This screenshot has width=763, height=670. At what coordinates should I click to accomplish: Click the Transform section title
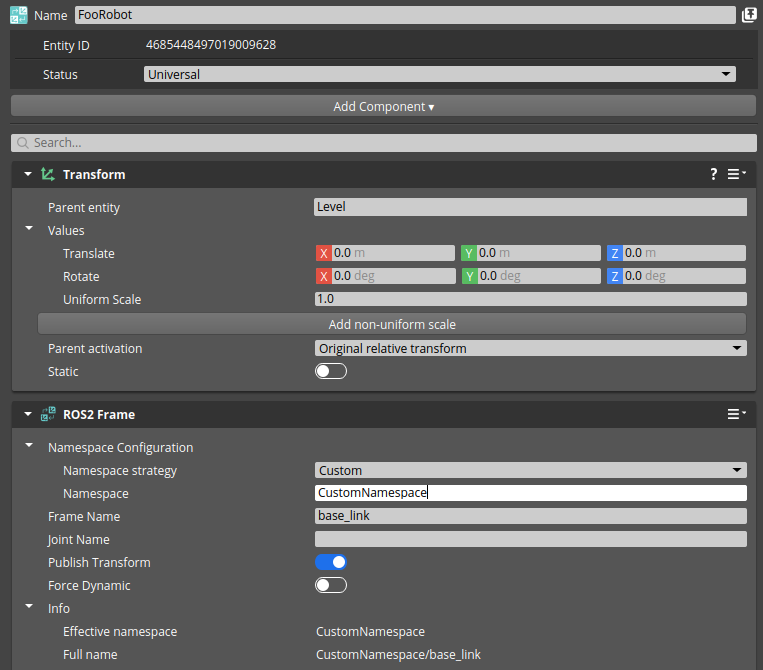(x=94, y=174)
